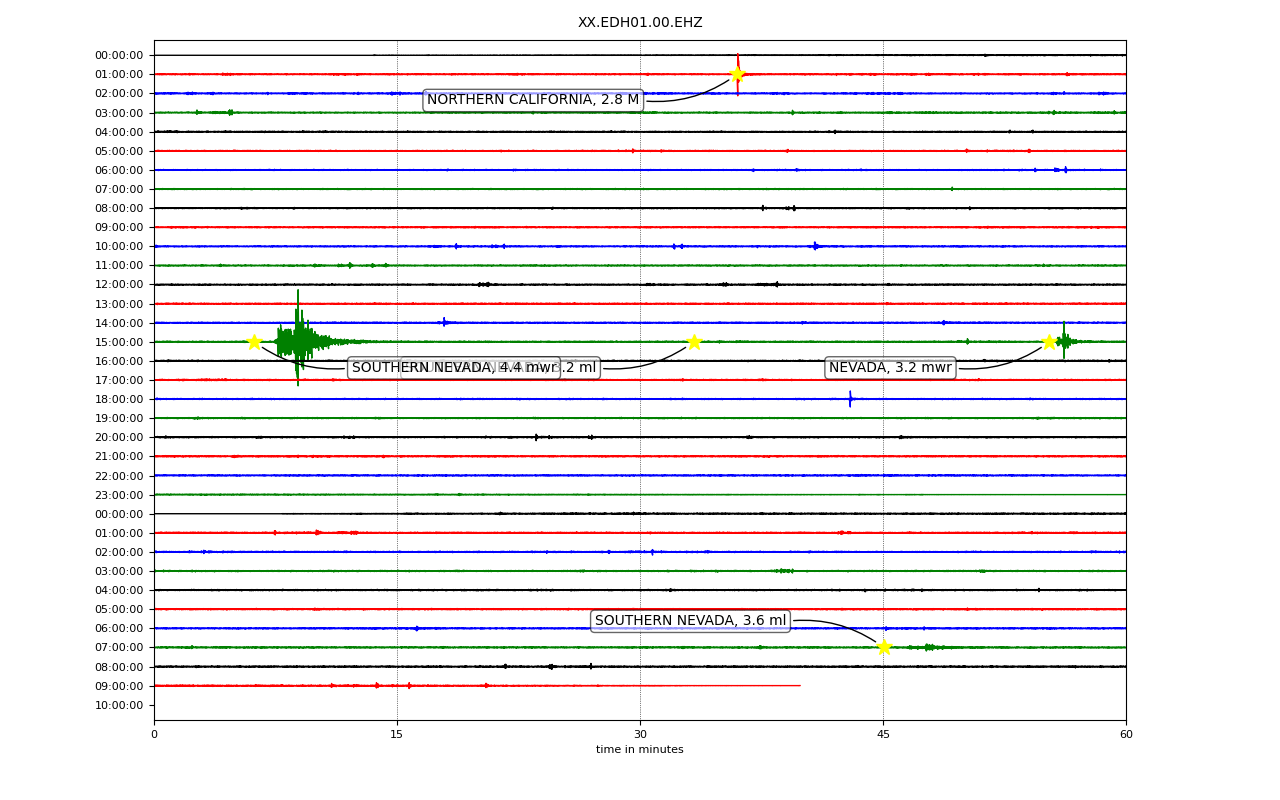This screenshot has width=1280, height=800.
Task: Click the Northern California event star marker
Action: [x=737, y=74]
